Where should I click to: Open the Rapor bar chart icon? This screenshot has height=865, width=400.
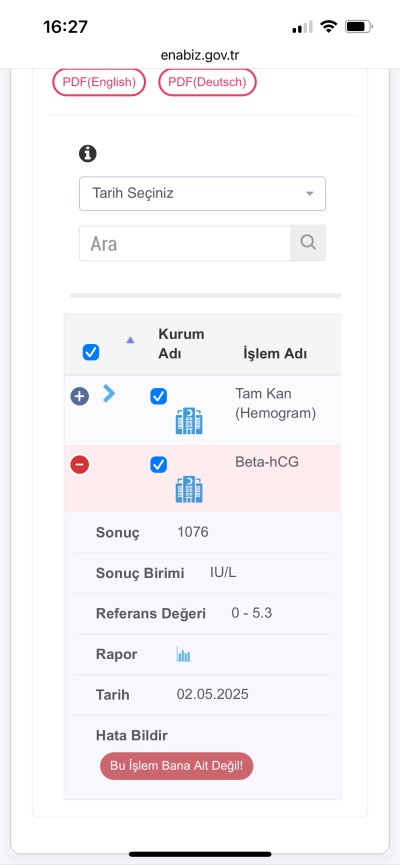point(183,655)
